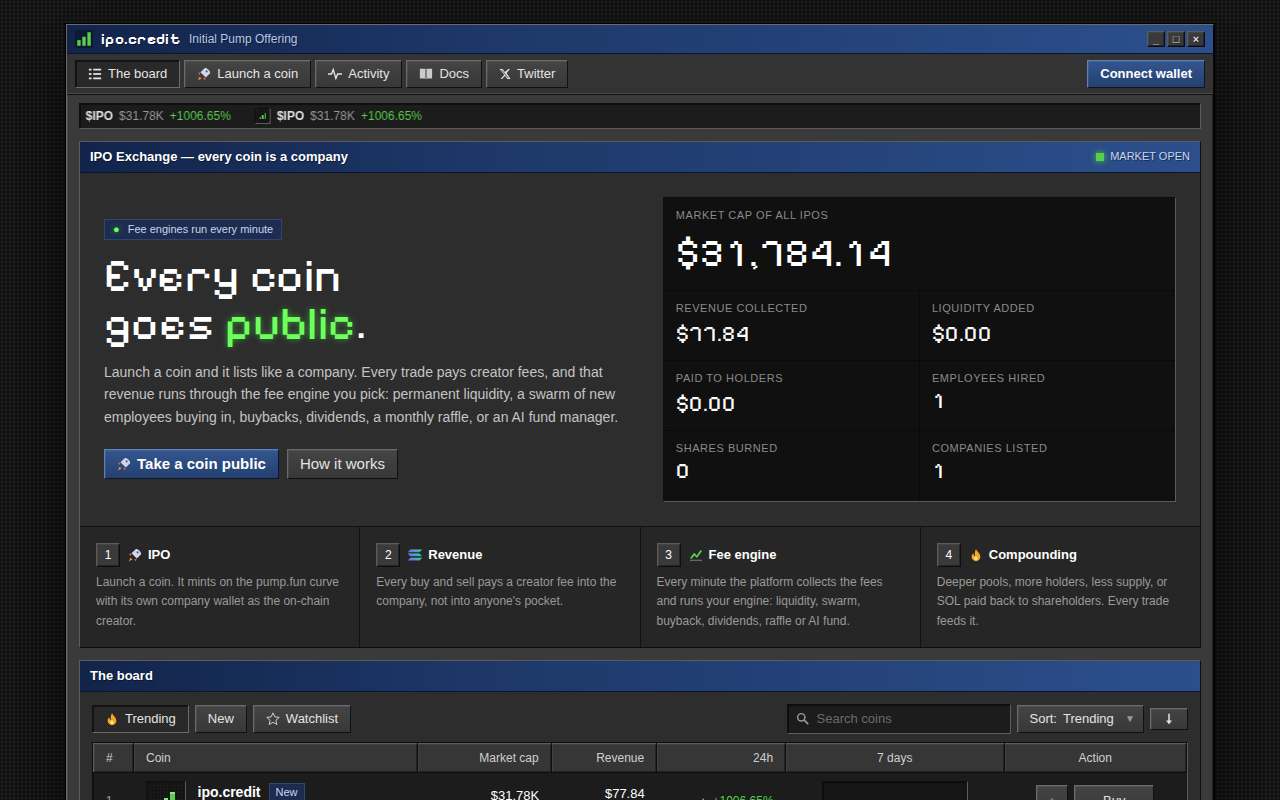
Task: Switch to the Activity tab
Action: coord(359,74)
